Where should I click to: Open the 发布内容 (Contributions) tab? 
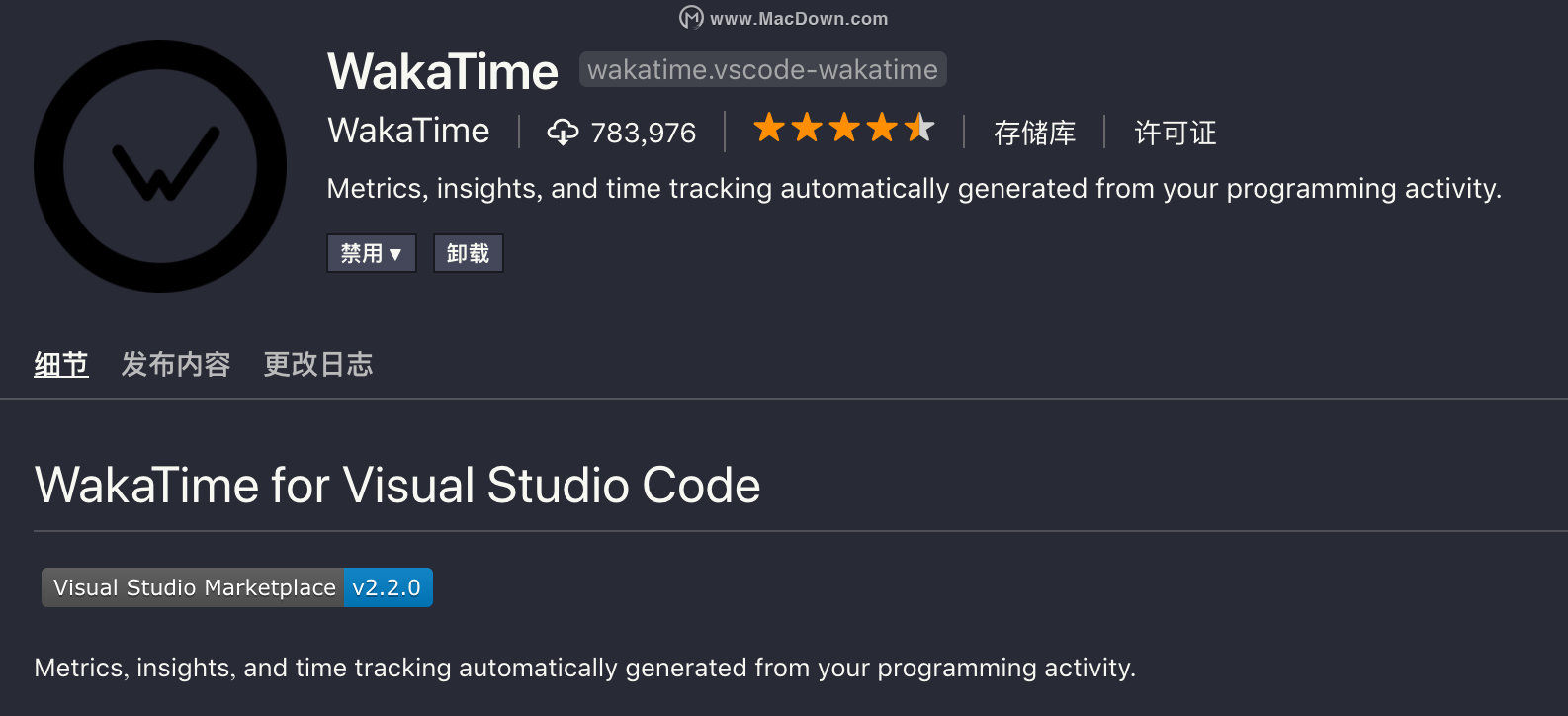pyautogui.click(x=176, y=364)
